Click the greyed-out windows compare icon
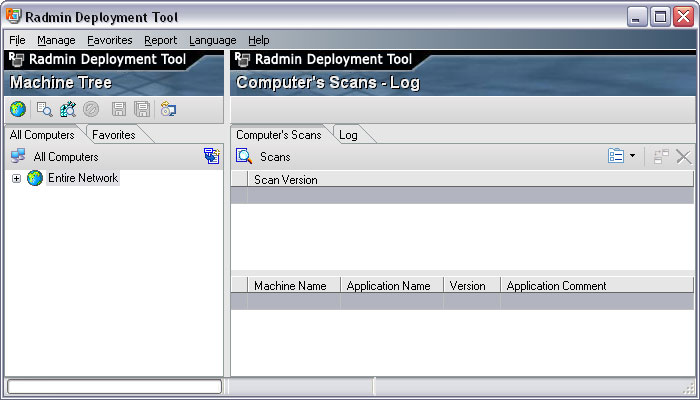Image resolution: width=700 pixels, height=400 pixels. pyautogui.click(x=661, y=156)
